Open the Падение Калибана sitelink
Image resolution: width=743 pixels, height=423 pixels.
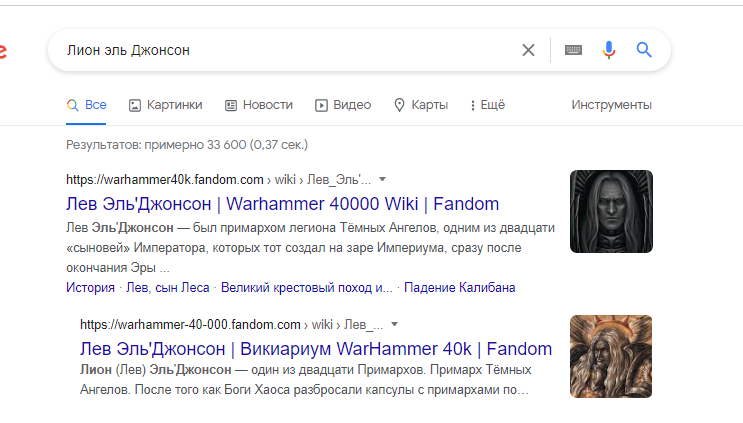(460, 288)
